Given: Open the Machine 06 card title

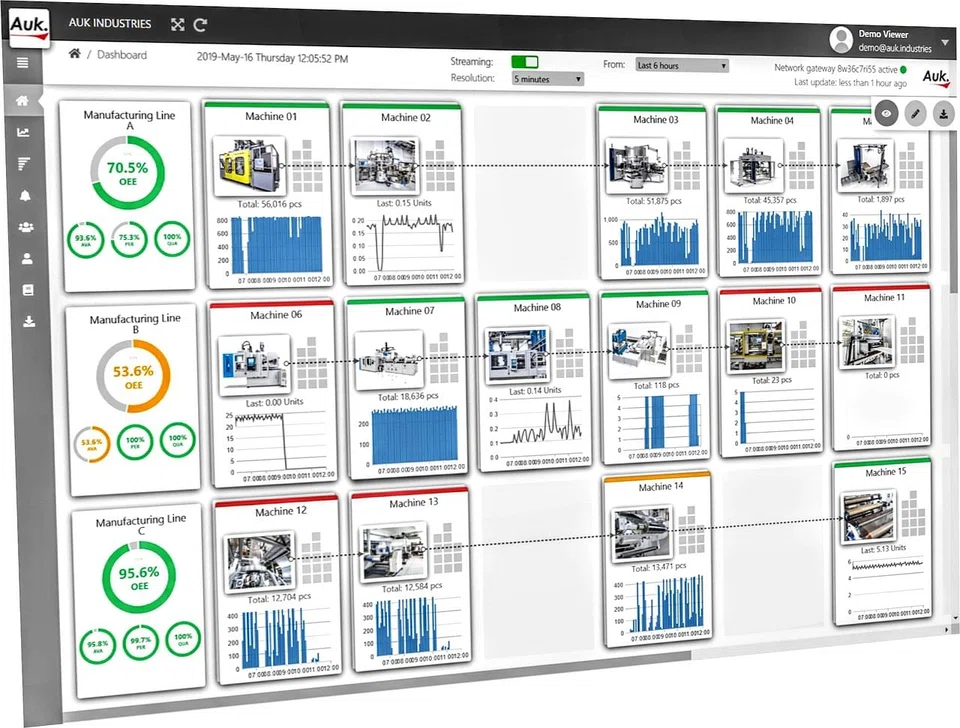Looking at the screenshot, I should [269, 315].
